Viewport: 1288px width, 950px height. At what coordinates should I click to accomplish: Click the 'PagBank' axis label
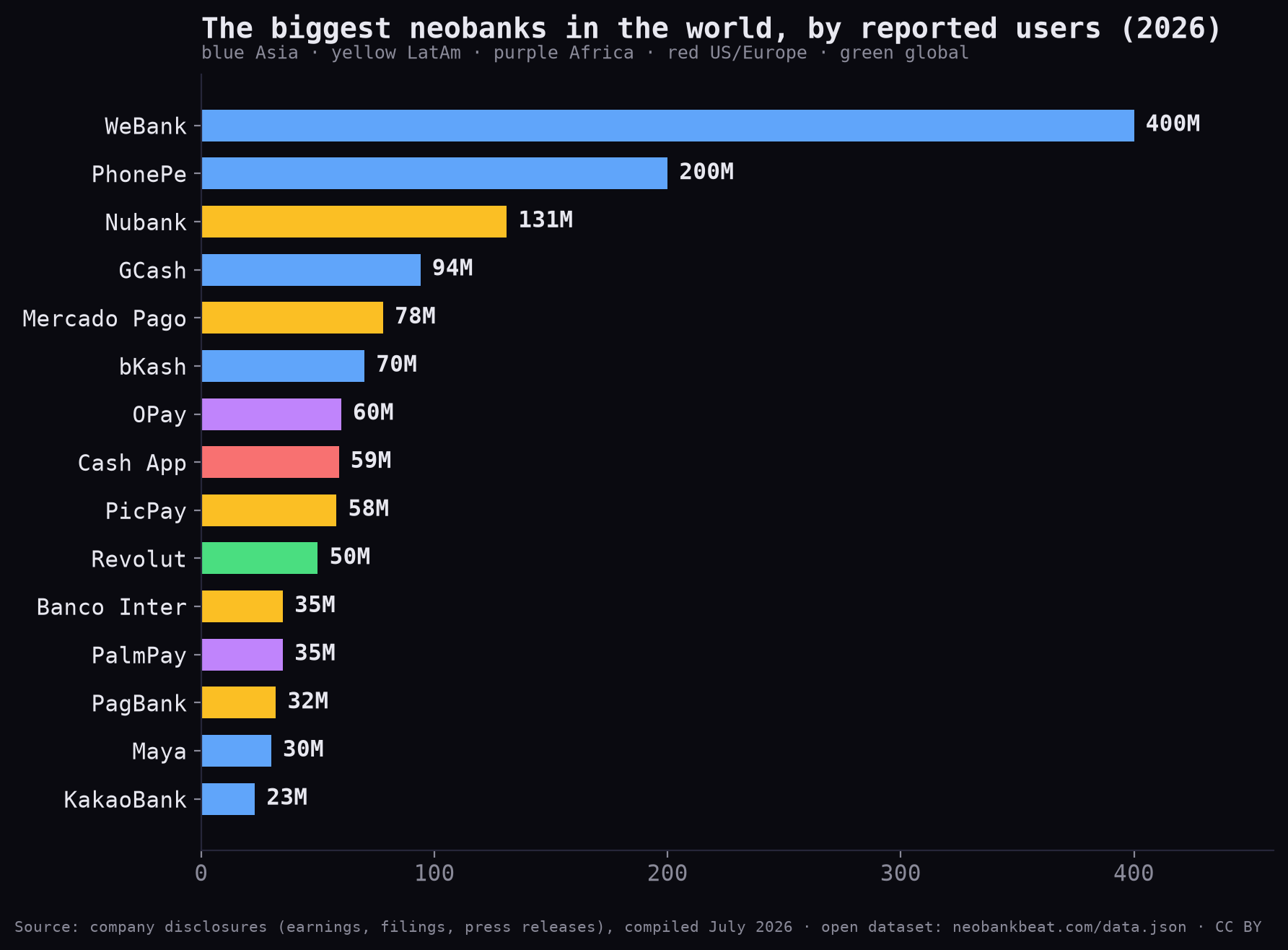click(139, 704)
